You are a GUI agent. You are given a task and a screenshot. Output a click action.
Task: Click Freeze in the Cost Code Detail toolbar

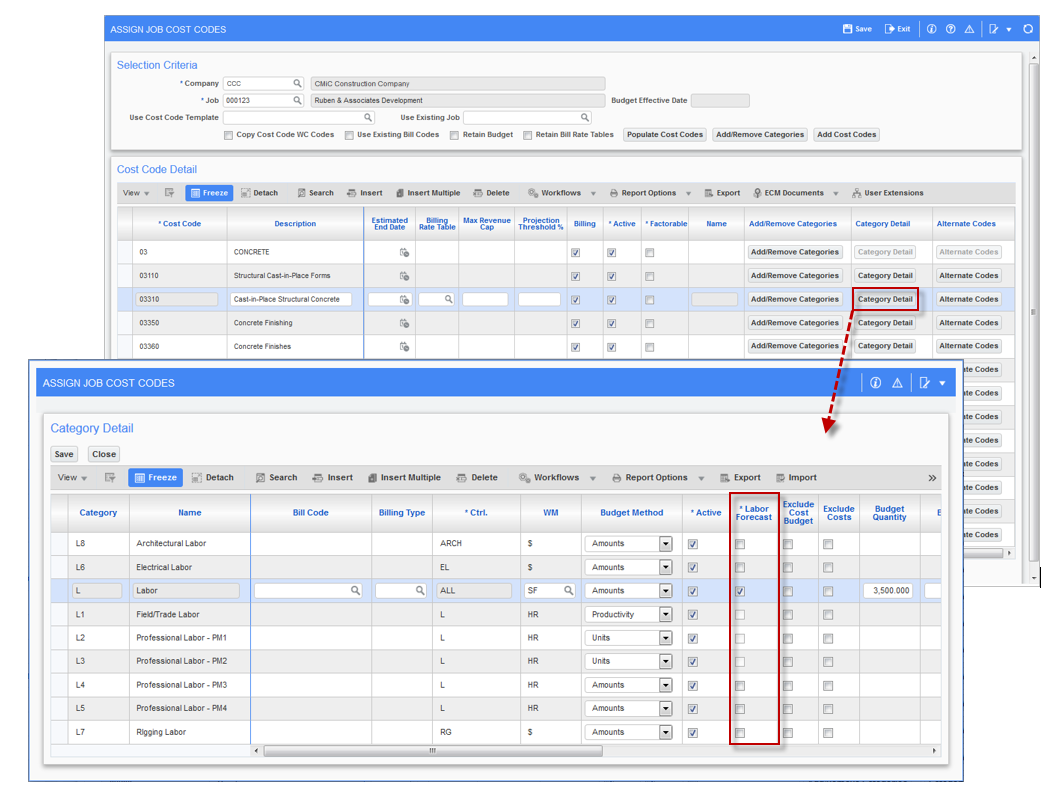click(209, 193)
